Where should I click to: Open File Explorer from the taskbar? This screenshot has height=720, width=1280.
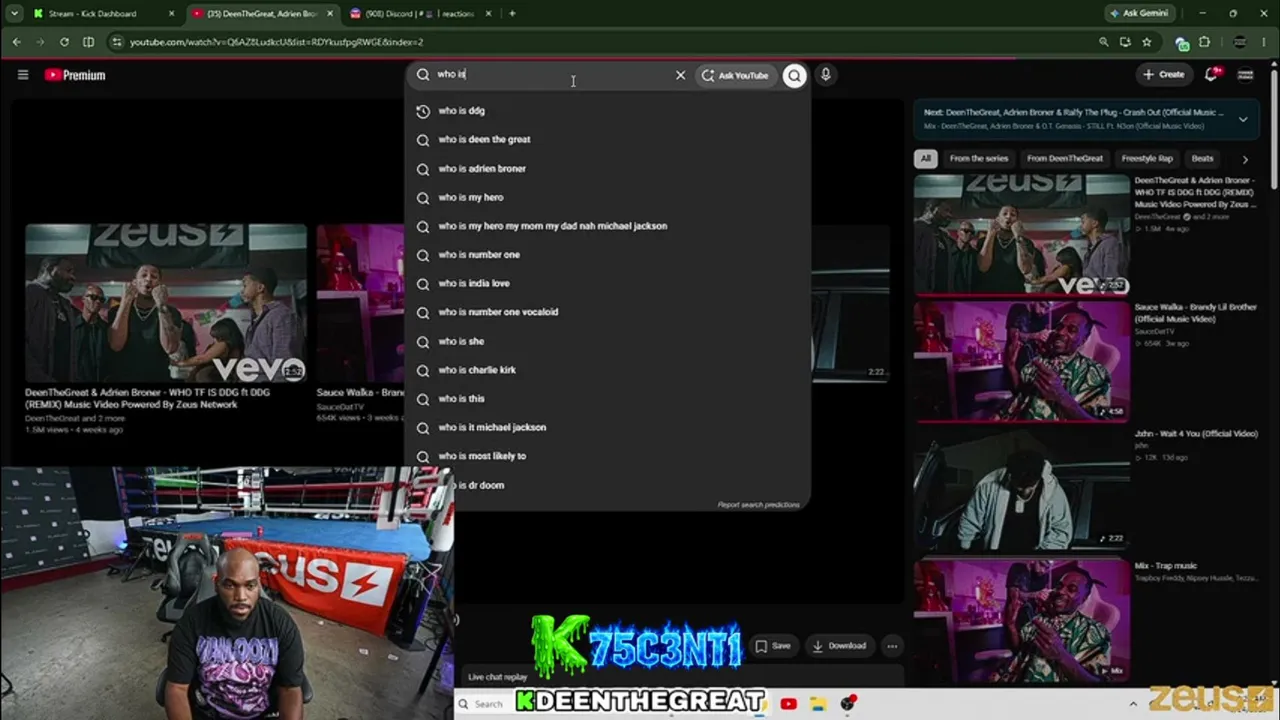[817, 704]
